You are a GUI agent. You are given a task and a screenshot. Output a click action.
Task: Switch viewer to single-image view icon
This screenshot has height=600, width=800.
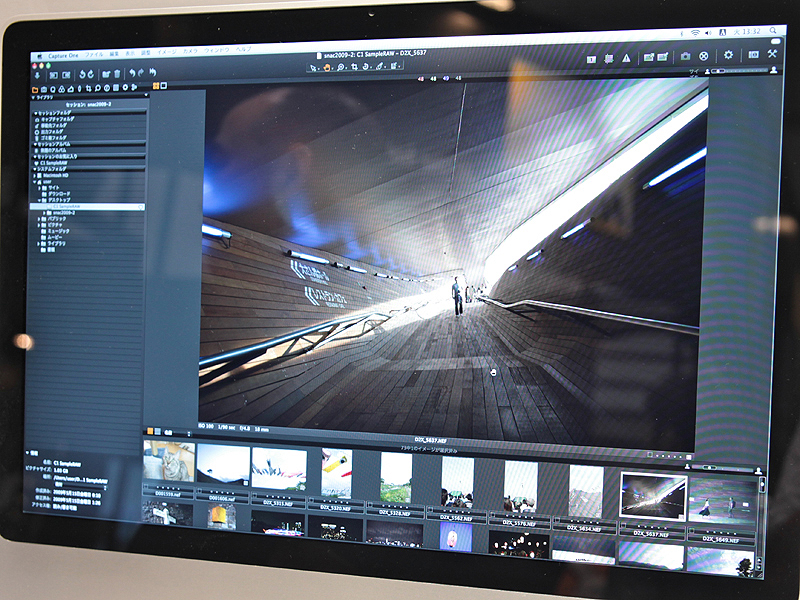tap(163, 85)
